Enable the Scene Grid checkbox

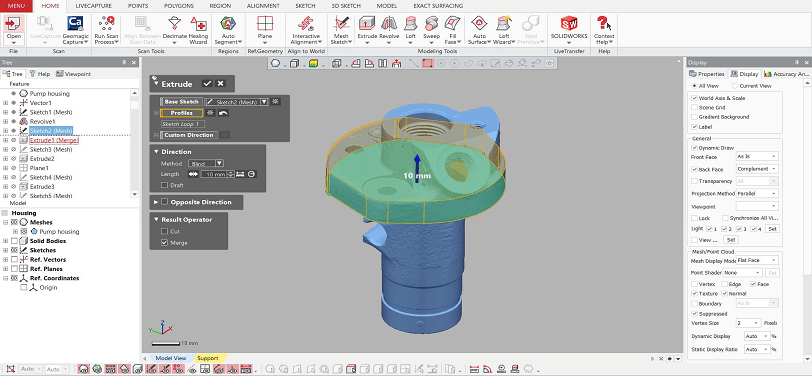(694, 108)
